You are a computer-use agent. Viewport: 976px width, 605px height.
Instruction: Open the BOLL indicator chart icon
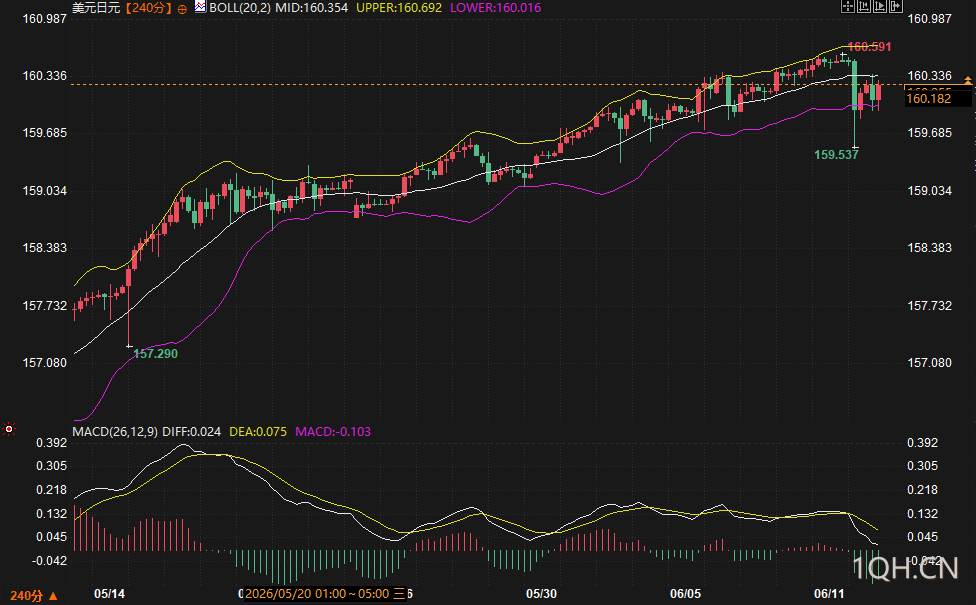(x=200, y=7)
